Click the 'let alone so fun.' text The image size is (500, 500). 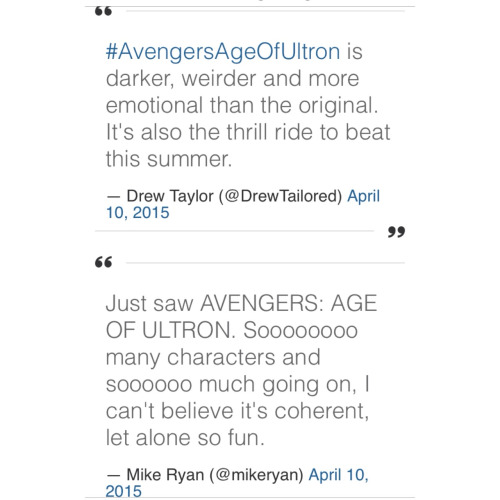click(x=185, y=437)
